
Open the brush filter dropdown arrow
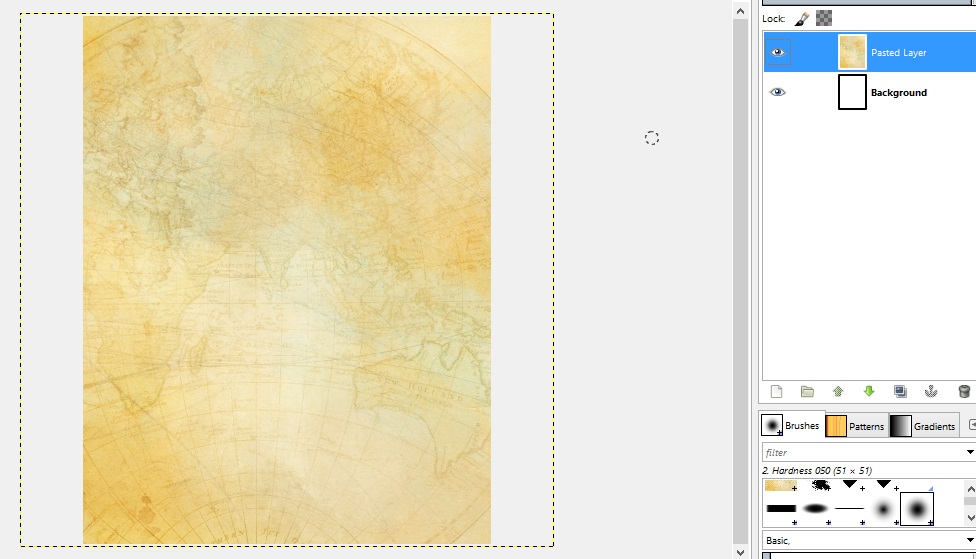pyautogui.click(x=970, y=453)
